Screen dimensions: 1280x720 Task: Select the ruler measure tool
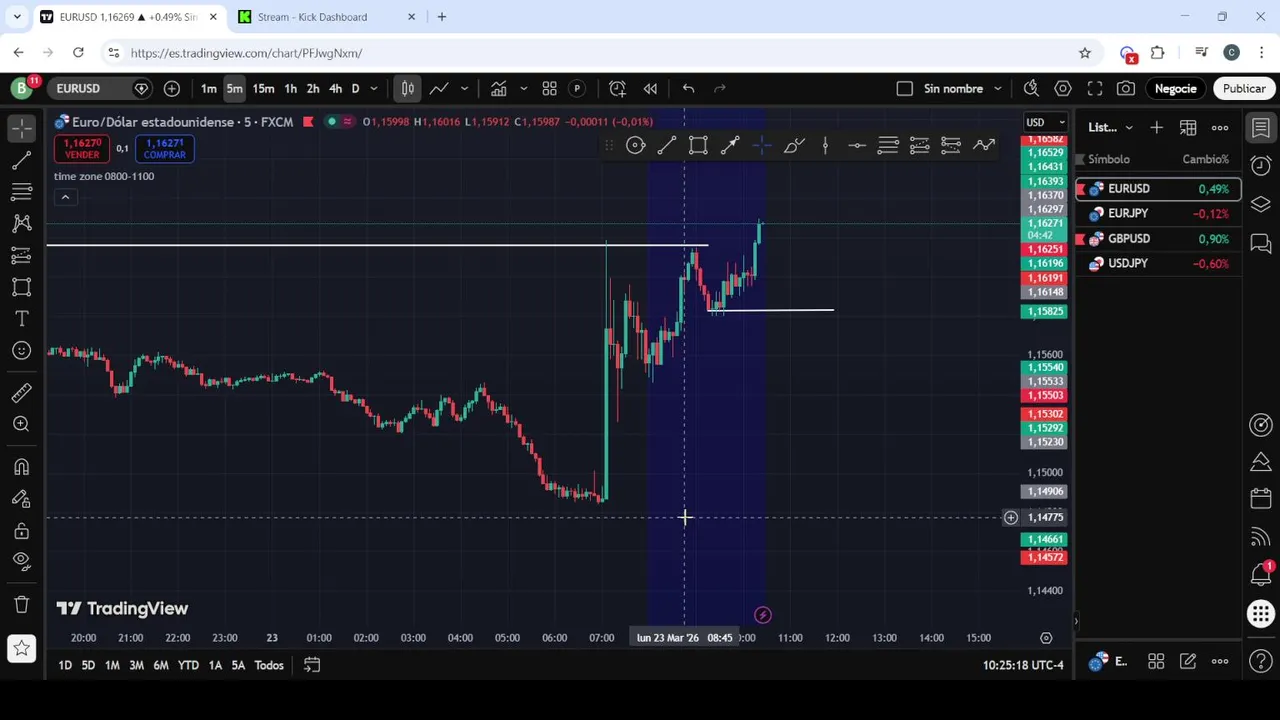21,393
